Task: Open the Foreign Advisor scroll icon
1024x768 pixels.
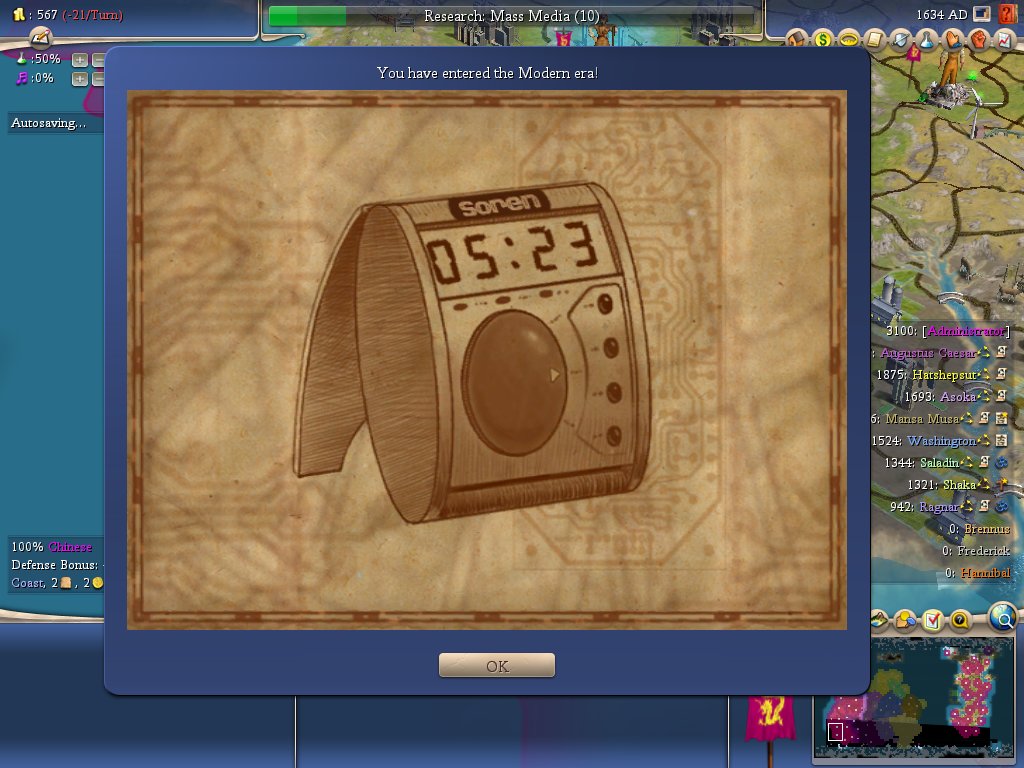Action: tap(874, 40)
